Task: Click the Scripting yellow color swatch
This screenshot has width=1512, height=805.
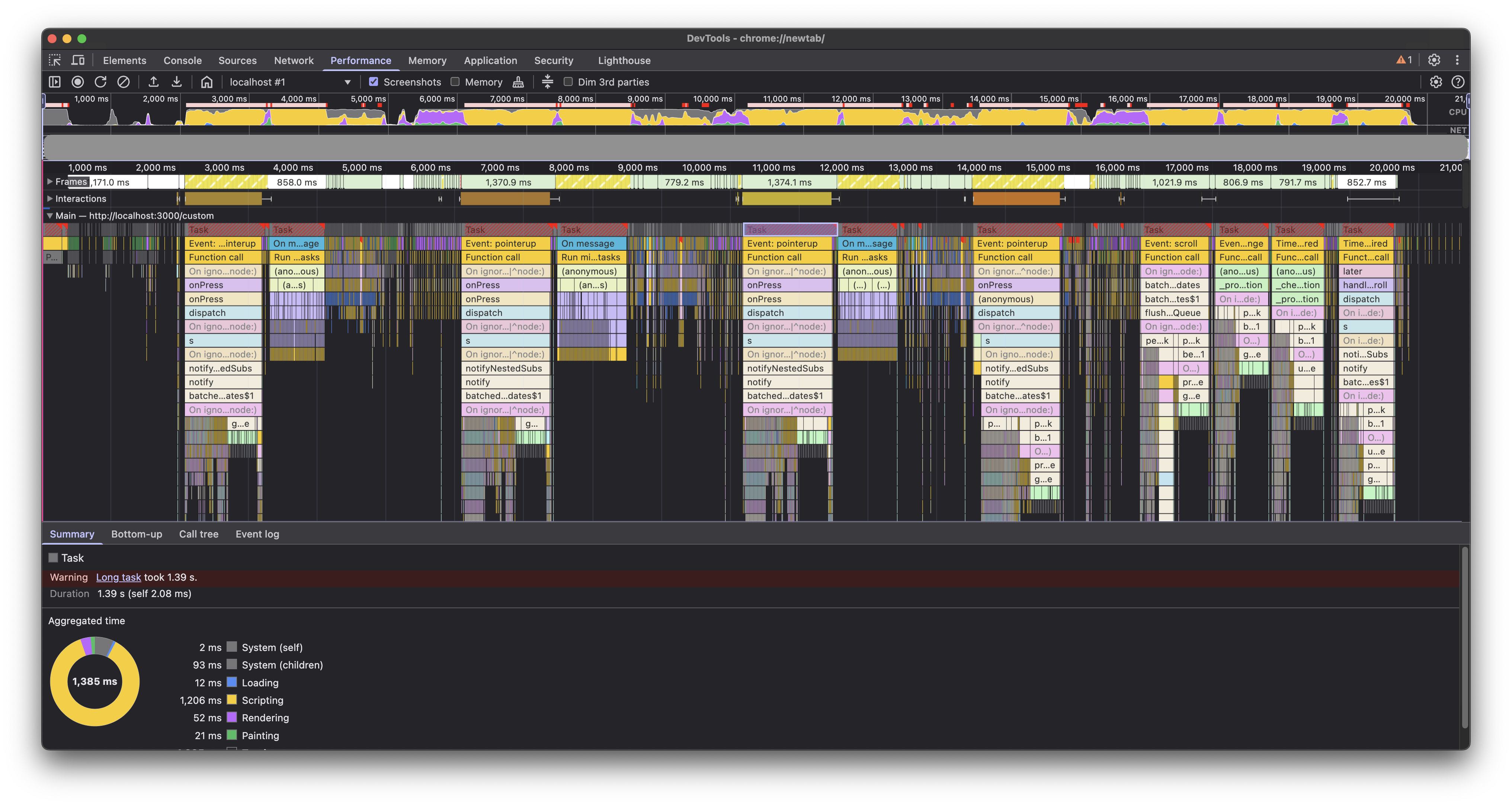Action: [x=232, y=700]
